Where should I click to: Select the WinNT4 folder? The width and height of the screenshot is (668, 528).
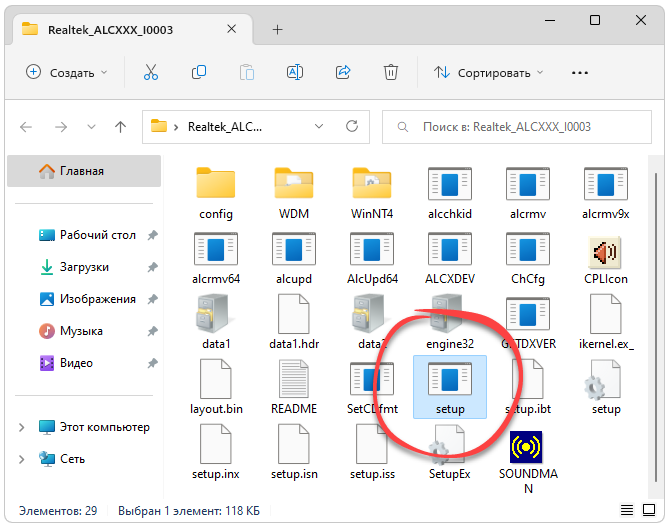pos(372,193)
